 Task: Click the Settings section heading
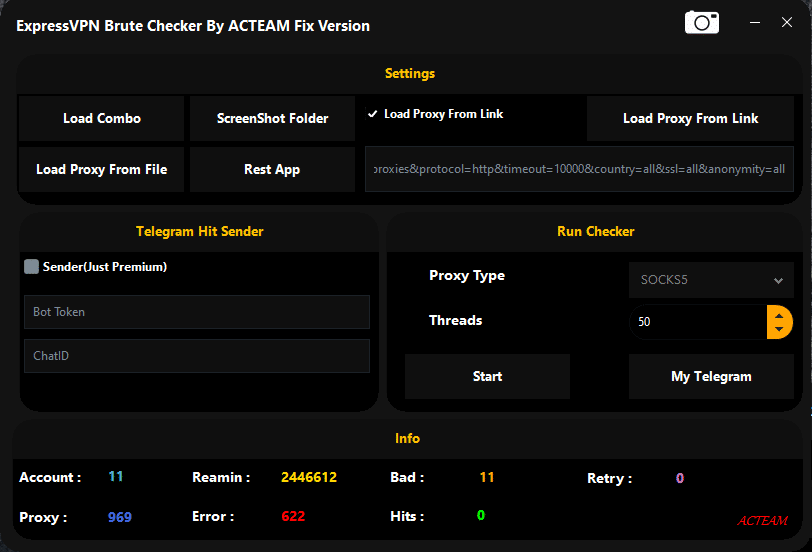pos(410,74)
